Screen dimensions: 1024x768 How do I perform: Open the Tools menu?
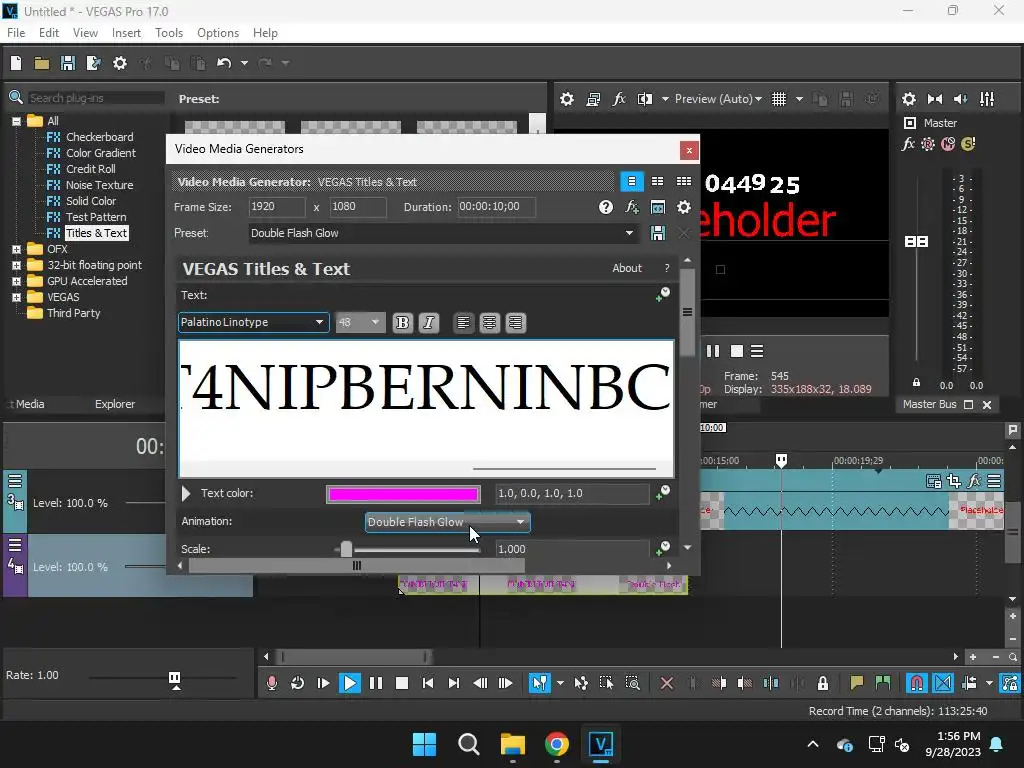168,33
